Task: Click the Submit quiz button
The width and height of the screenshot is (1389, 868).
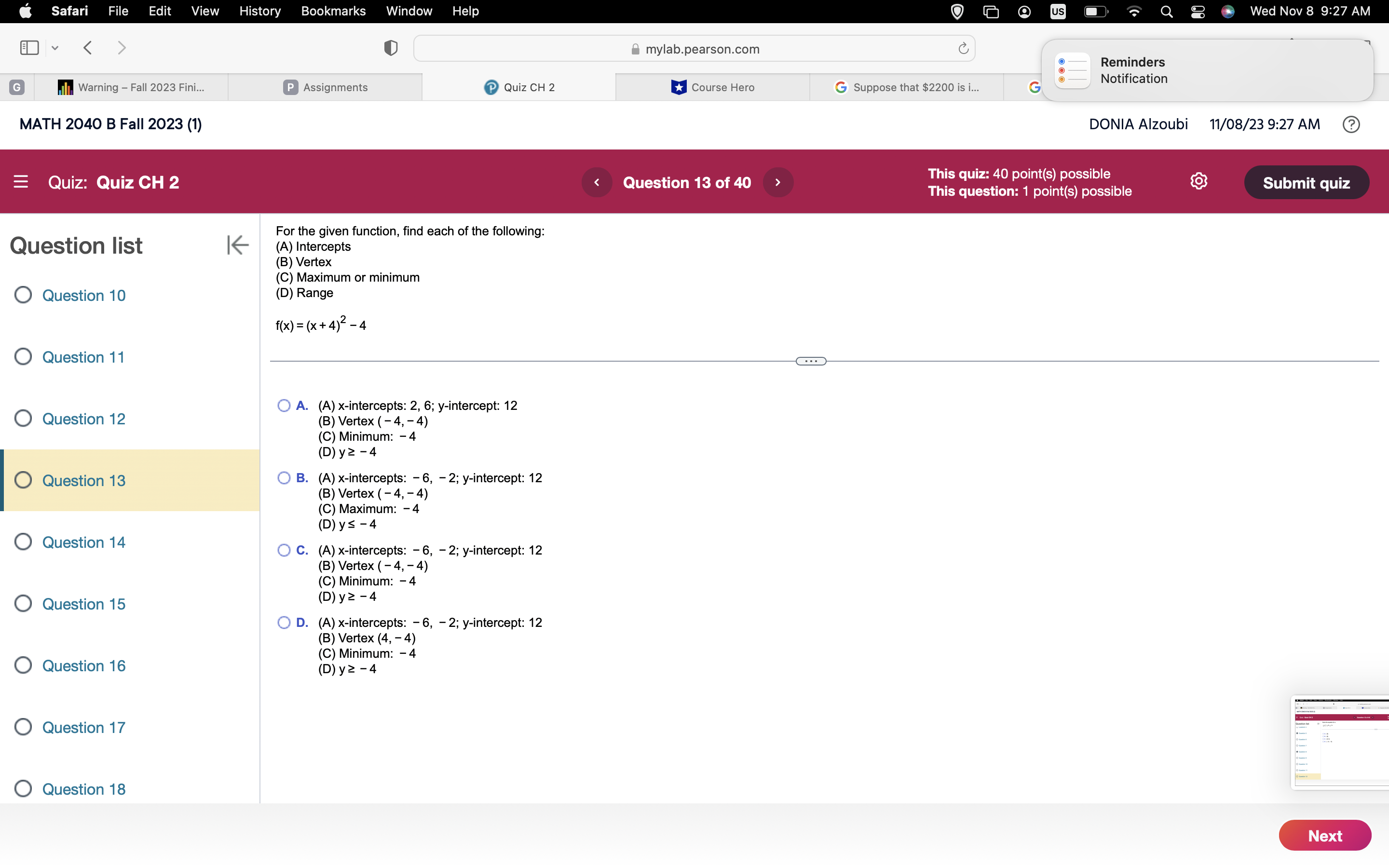Action: click(1307, 182)
